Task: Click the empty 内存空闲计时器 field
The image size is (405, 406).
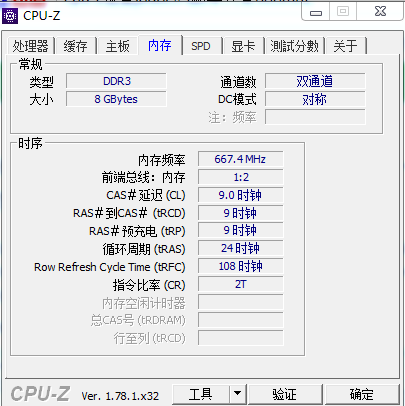Action: (x=240, y=302)
